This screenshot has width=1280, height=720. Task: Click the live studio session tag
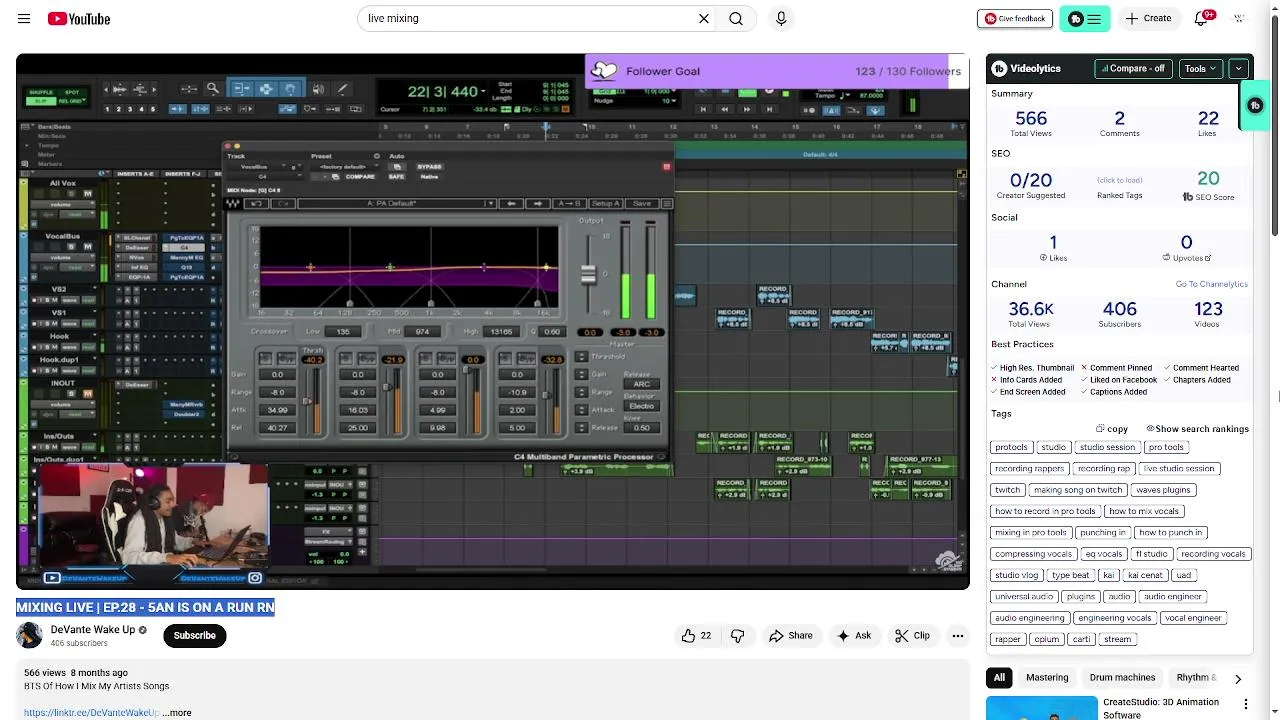pyautogui.click(x=1179, y=469)
